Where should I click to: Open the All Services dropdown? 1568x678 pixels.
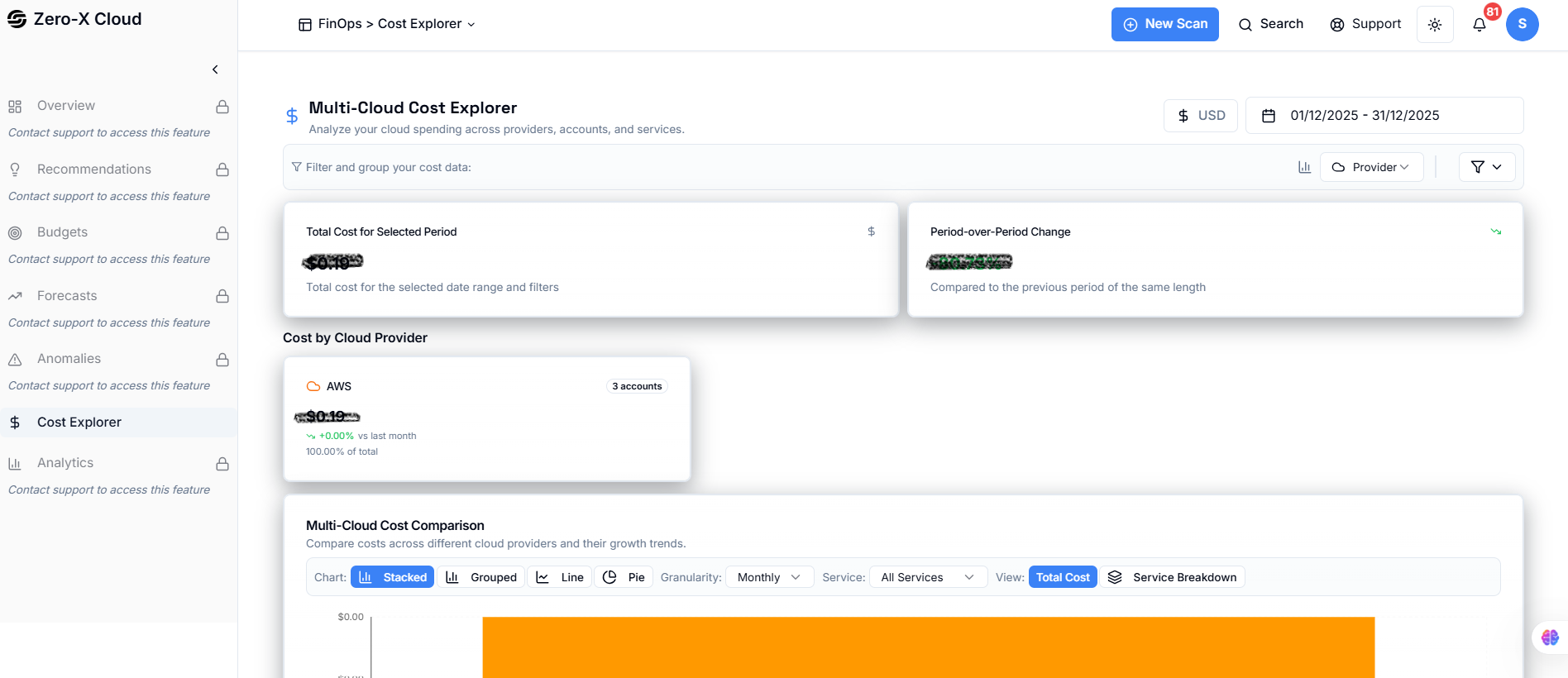pos(928,577)
